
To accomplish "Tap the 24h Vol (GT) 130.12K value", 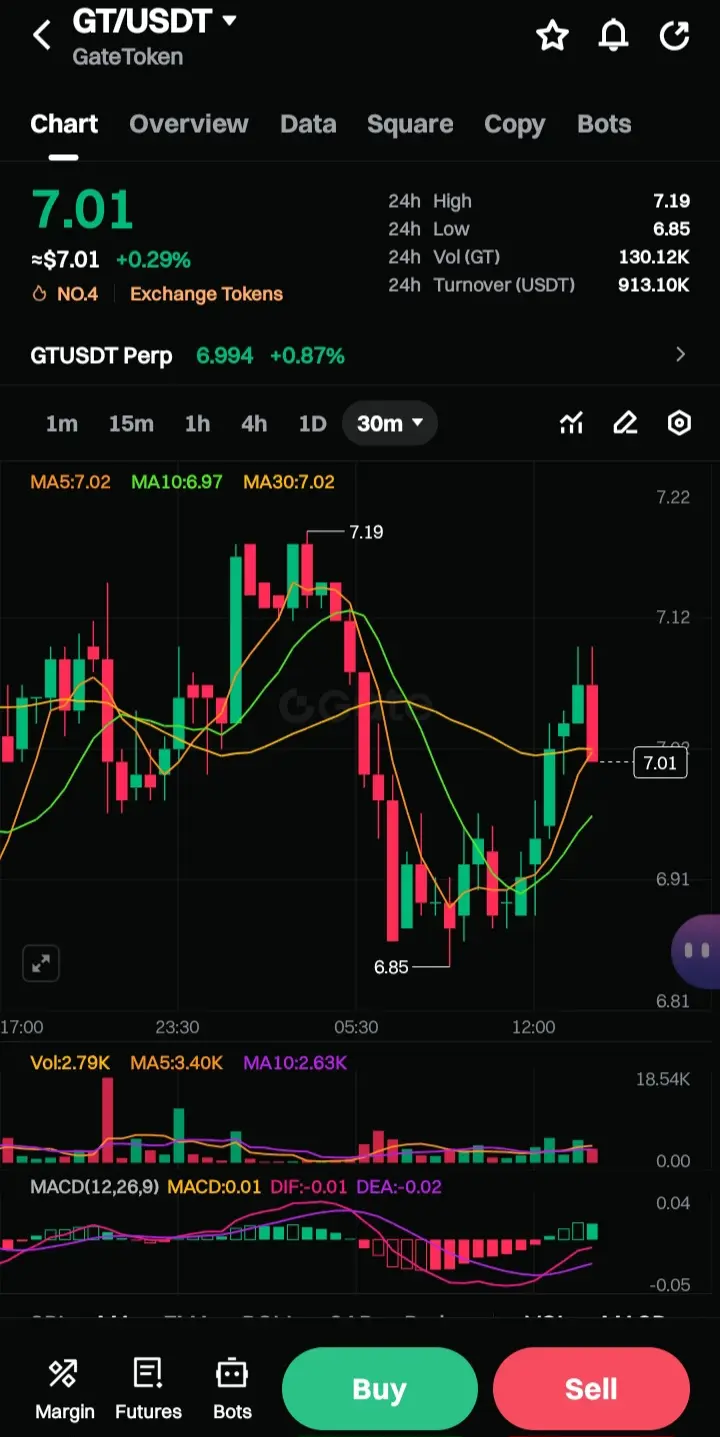I will (654, 257).
